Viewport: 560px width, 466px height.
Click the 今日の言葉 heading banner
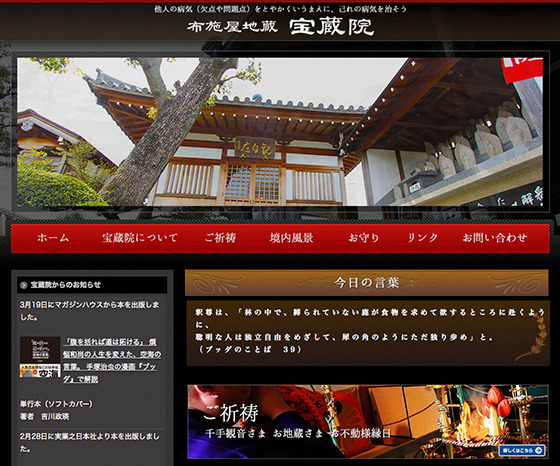pos(366,283)
